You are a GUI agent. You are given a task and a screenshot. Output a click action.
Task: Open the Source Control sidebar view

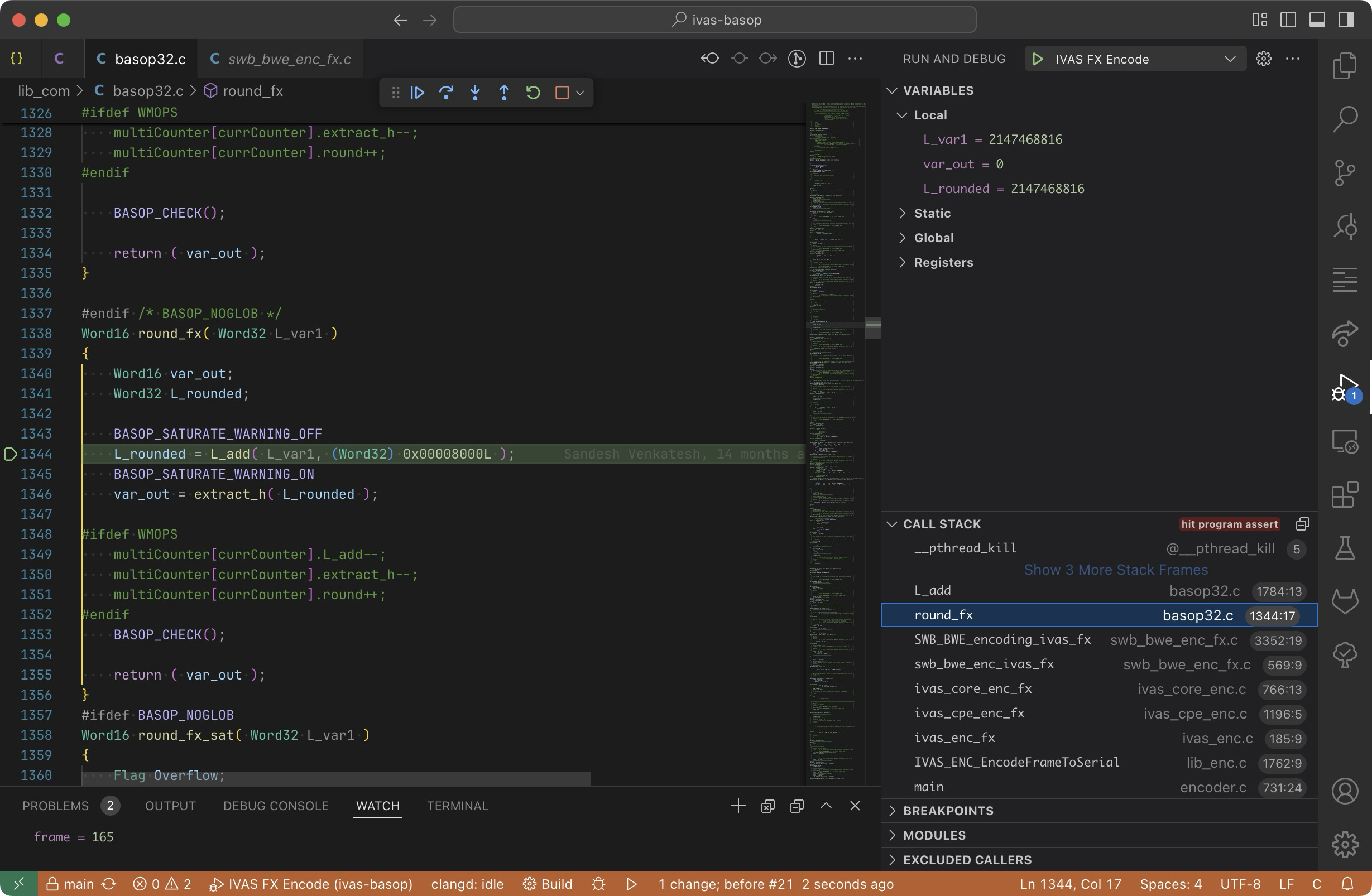[x=1344, y=172]
